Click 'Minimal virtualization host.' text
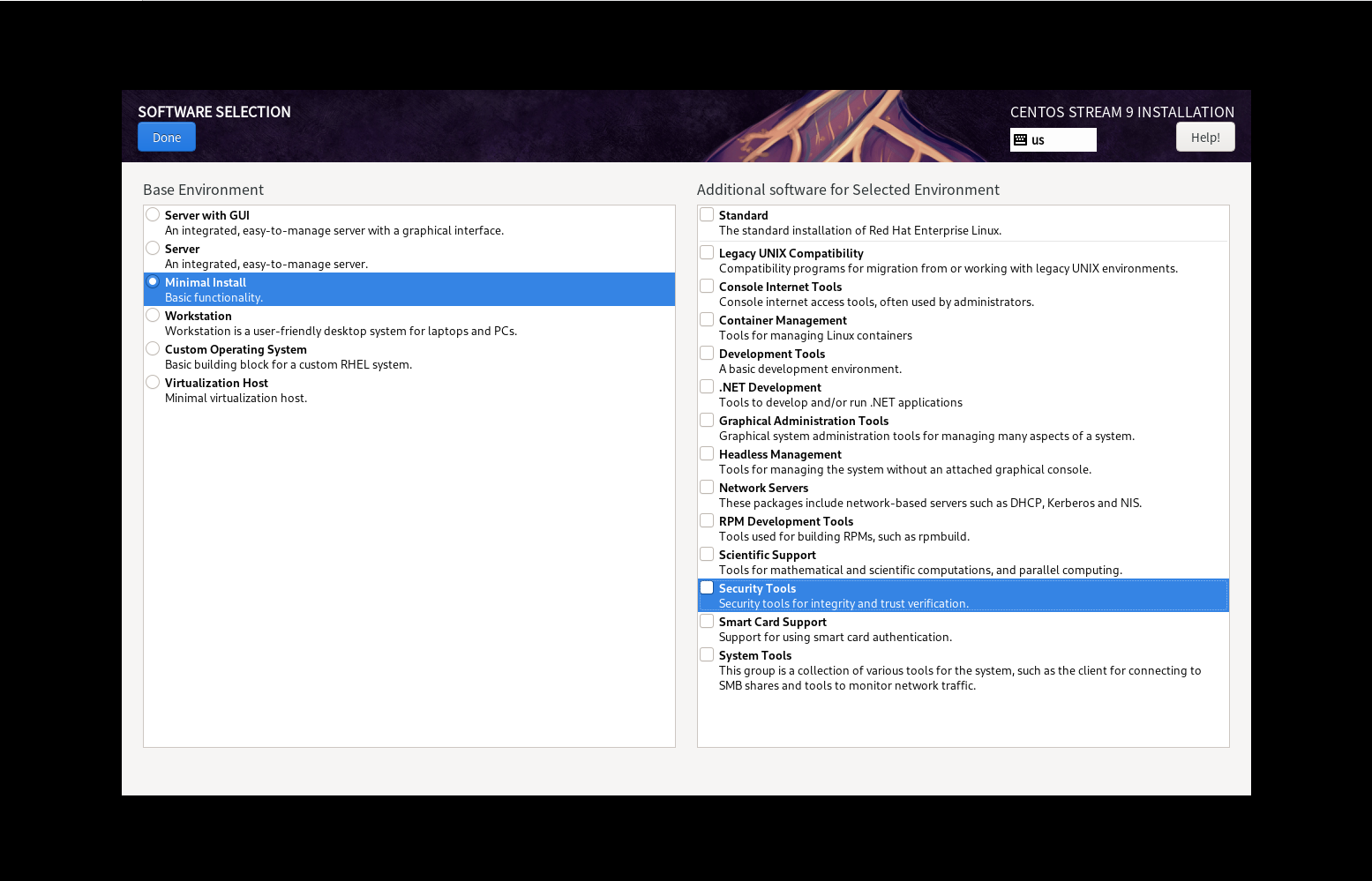The image size is (1372, 881). tap(236, 398)
